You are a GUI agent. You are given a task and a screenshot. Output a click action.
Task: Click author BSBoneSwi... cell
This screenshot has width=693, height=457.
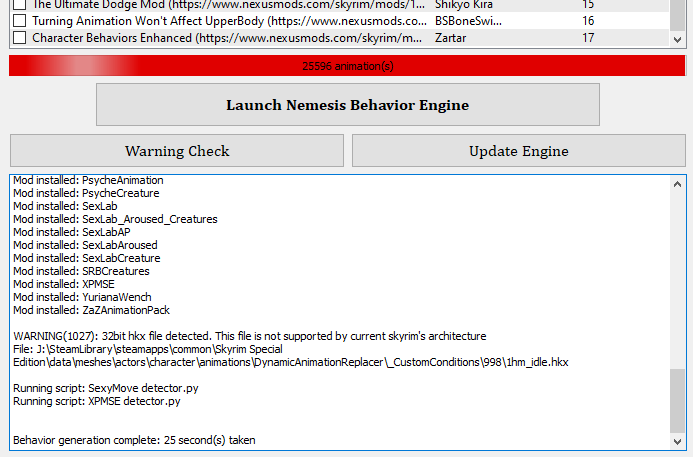click(468, 21)
